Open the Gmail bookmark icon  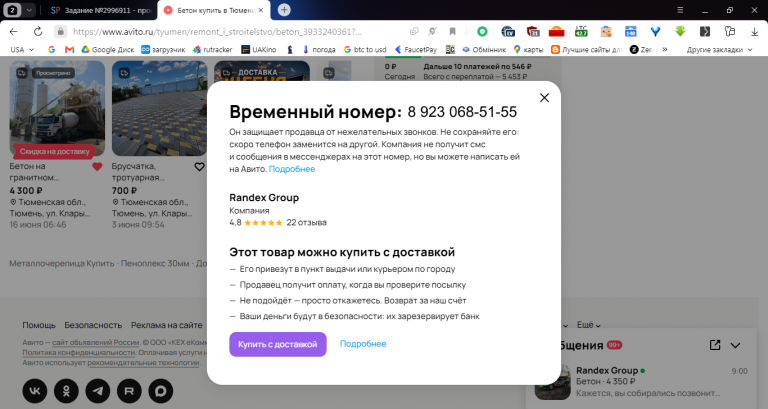pos(70,49)
